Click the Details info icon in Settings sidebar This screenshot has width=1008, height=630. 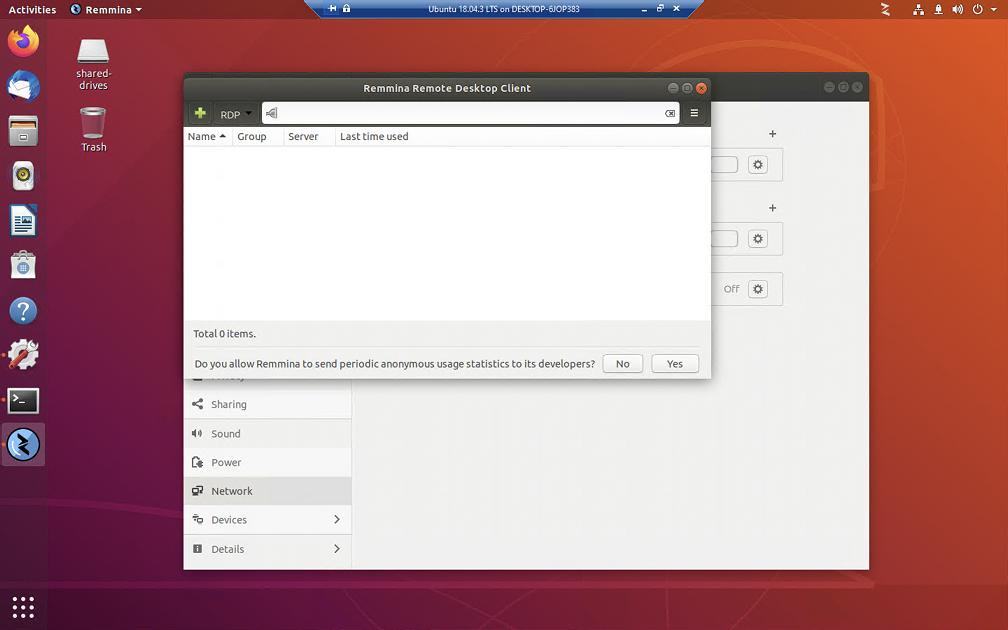point(197,548)
